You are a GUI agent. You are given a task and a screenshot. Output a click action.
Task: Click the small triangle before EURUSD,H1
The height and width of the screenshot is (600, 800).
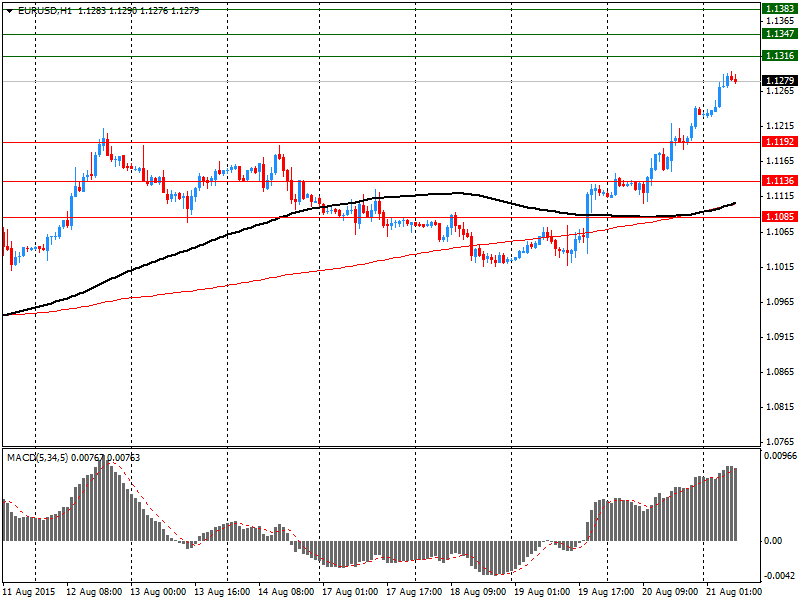[x=10, y=11]
